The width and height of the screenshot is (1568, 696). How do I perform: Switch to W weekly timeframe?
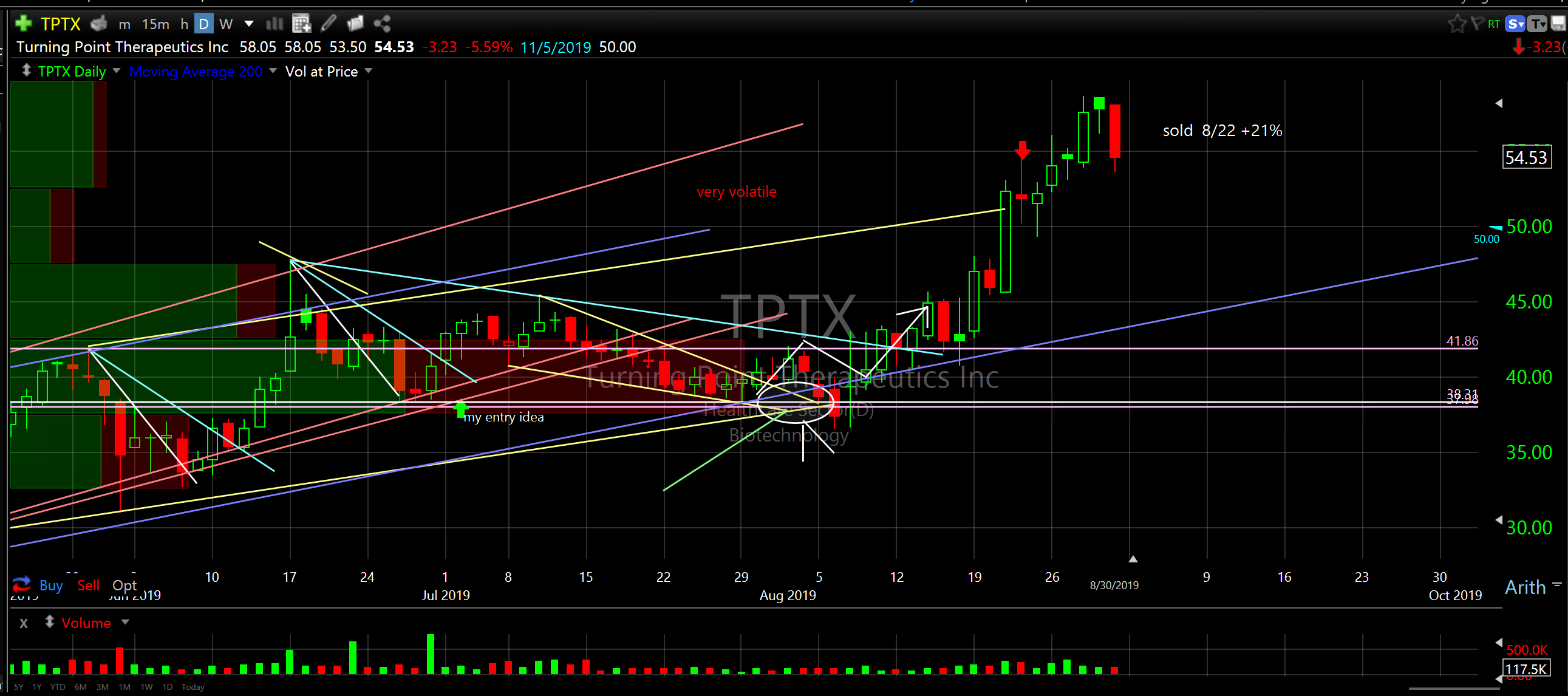pos(226,24)
